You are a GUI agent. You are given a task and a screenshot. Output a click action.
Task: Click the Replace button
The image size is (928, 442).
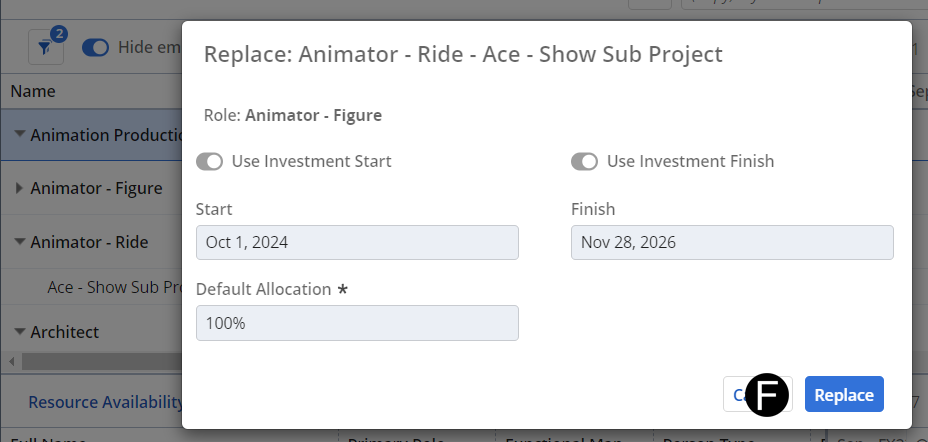tap(844, 395)
